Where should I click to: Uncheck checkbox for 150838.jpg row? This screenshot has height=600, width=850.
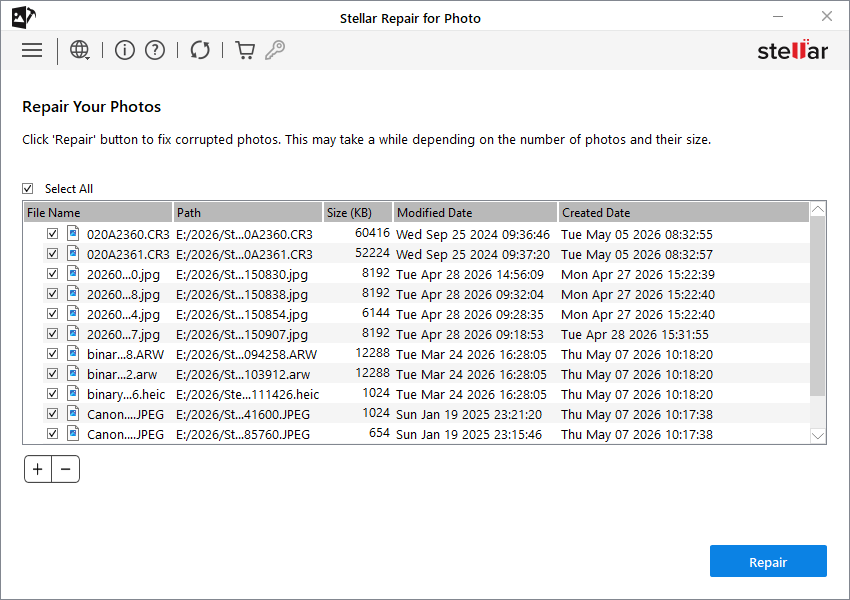[x=52, y=294]
